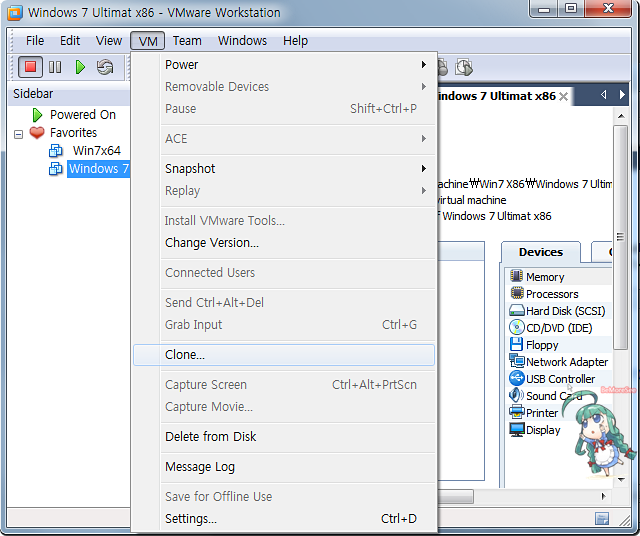Viewport: 640px width, 536px height.
Task: Click the Suspend pause toolbar icon
Action: 55,67
